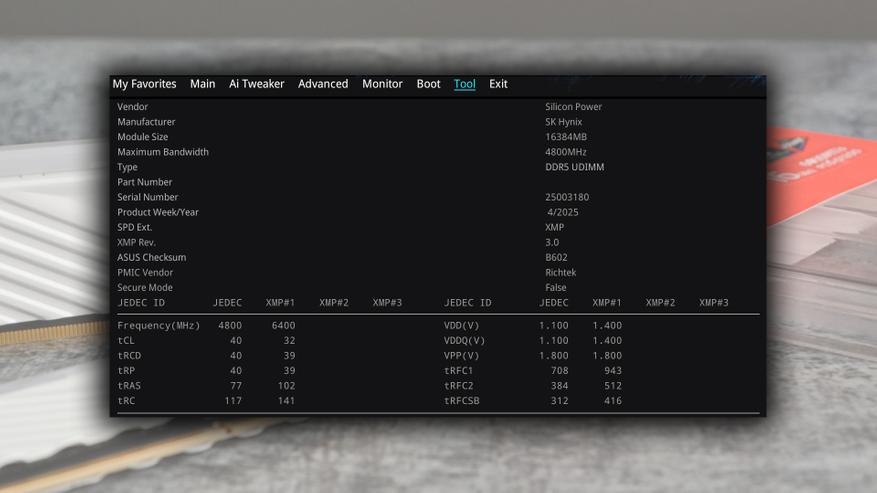Click the VPP(V) row label
The image size is (877, 493).
(x=461, y=356)
